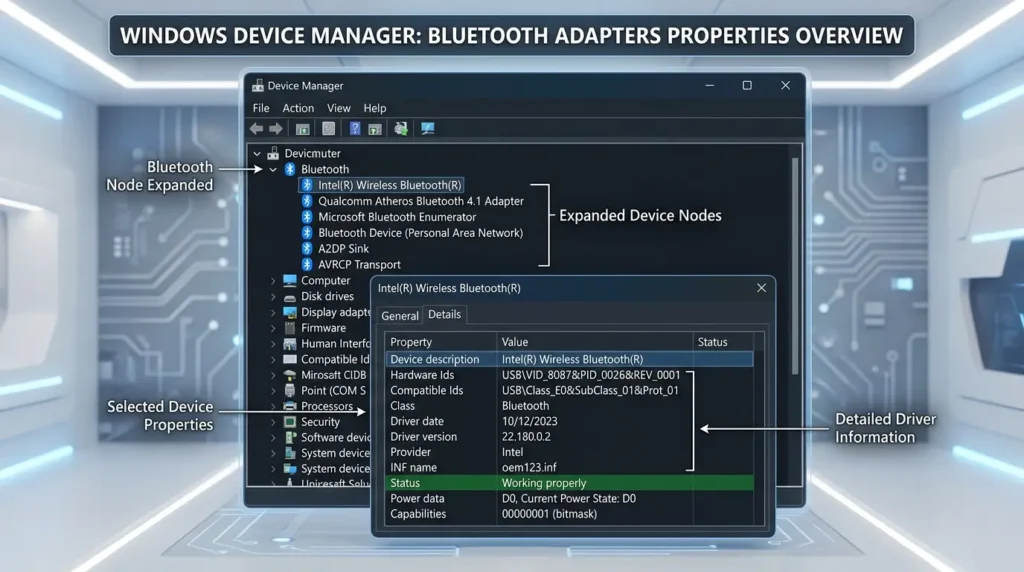
Task: Open the gray Properties sheet toolbar icon
Action: pyautogui.click(x=328, y=129)
